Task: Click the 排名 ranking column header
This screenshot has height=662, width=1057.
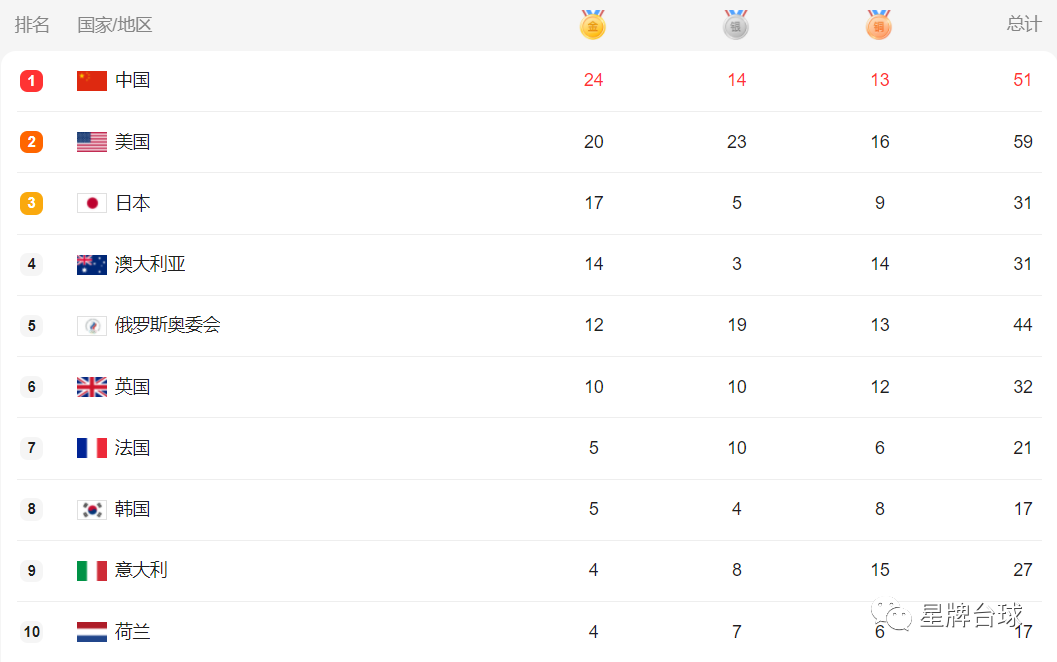Action: (x=32, y=25)
